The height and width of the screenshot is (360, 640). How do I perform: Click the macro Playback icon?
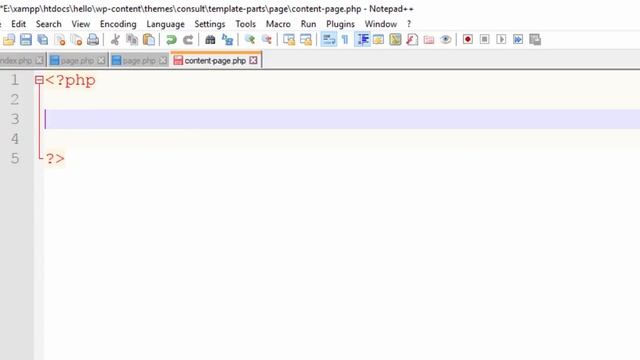[x=501, y=40]
